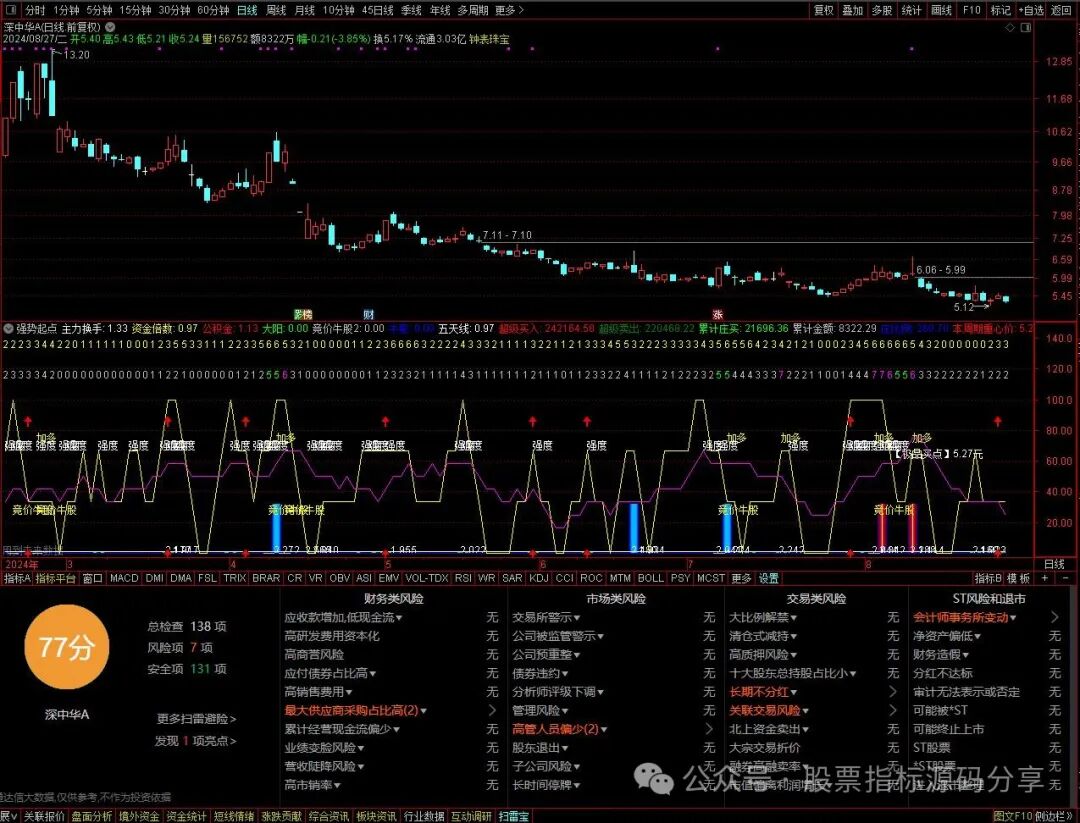Open the 发现 1 项亮点 link

[196, 741]
